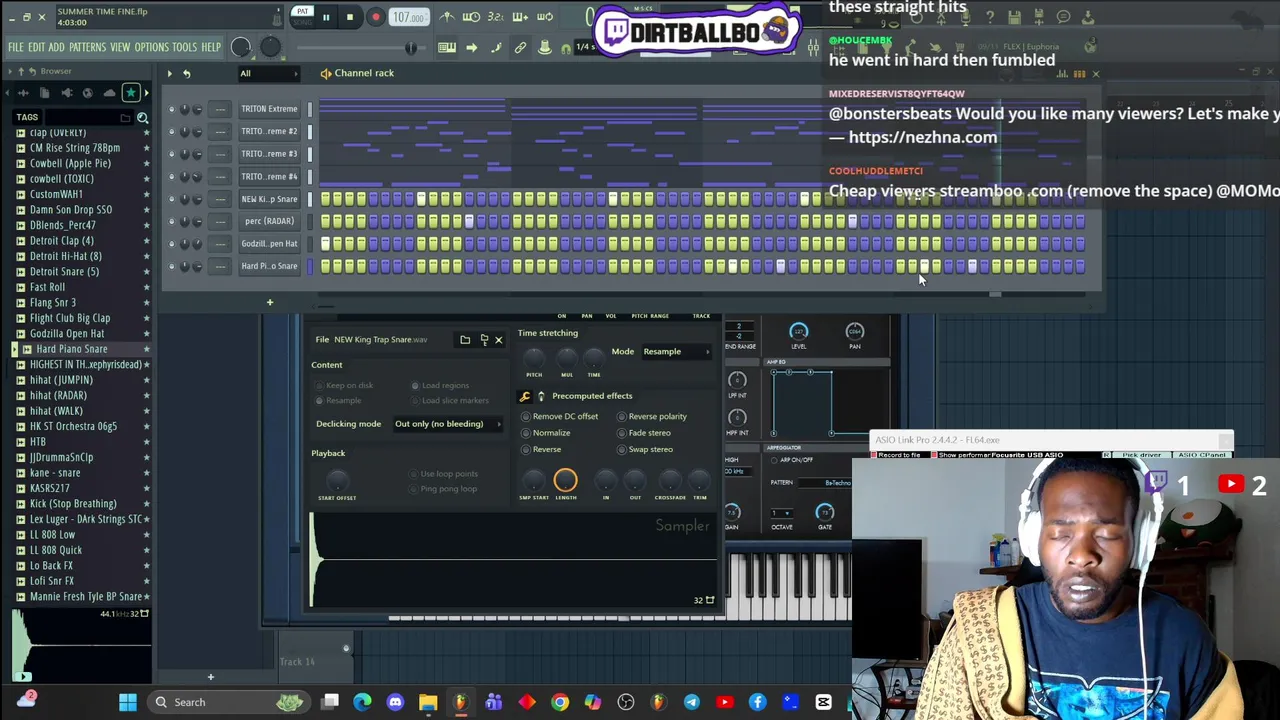Open sample file folder icon in sampler

click(465, 340)
